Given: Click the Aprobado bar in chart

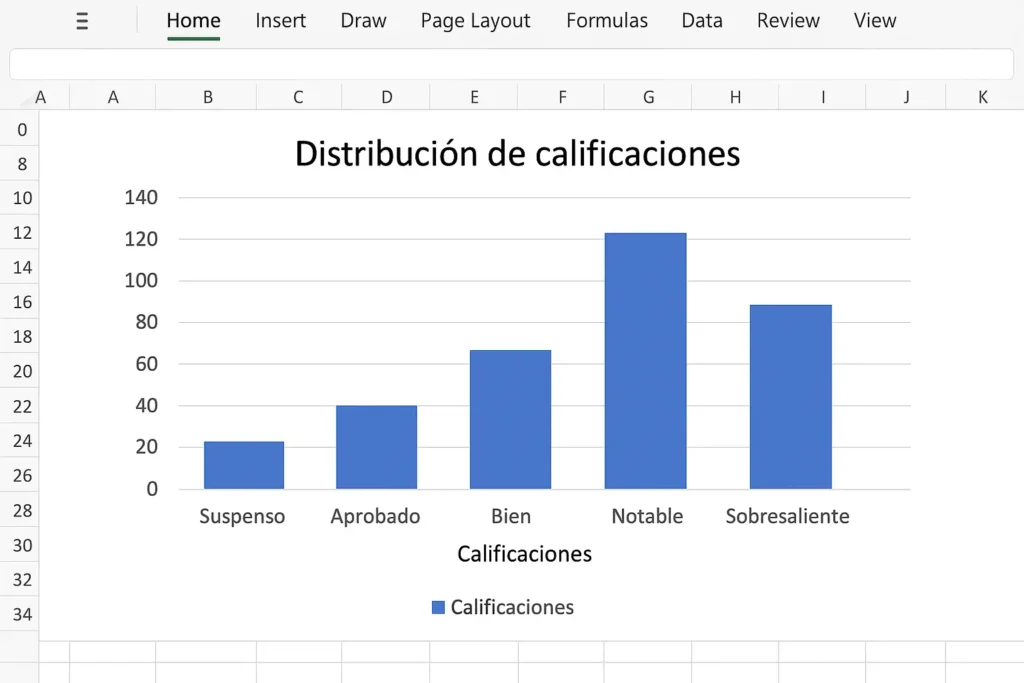Looking at the screenshot, I should click(x=376, y=447).
